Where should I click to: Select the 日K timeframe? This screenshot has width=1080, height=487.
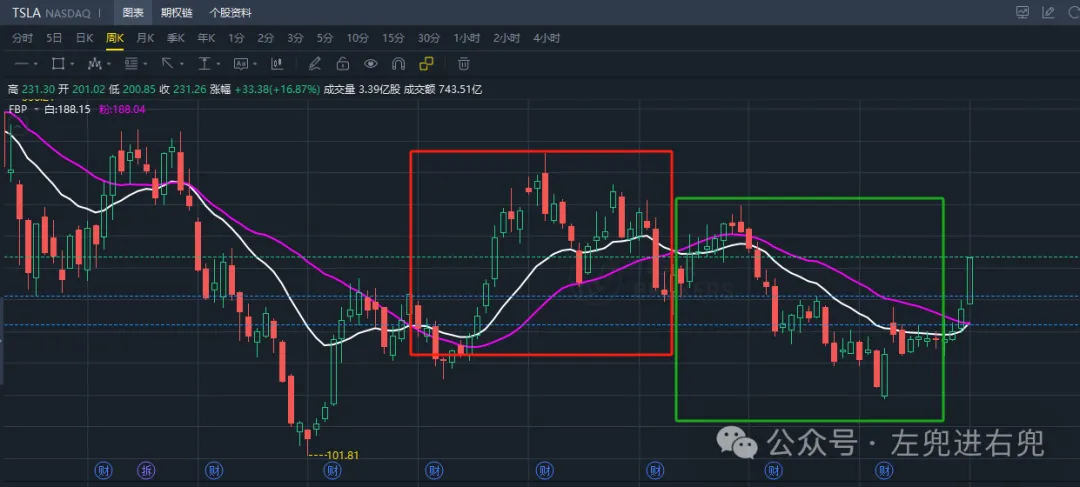[x=84, y=38]
